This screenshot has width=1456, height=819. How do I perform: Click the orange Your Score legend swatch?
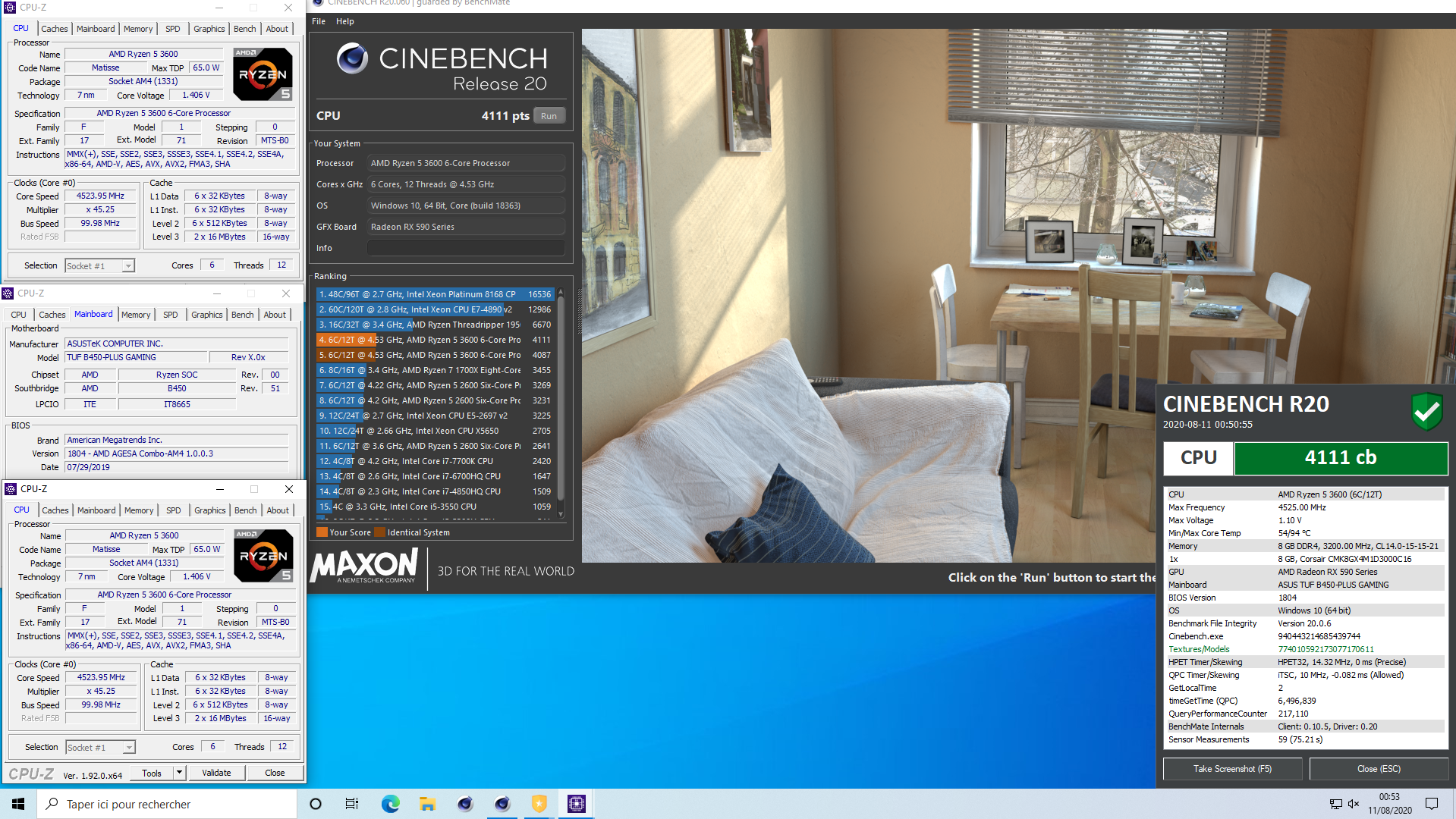(x=322, y=532)
